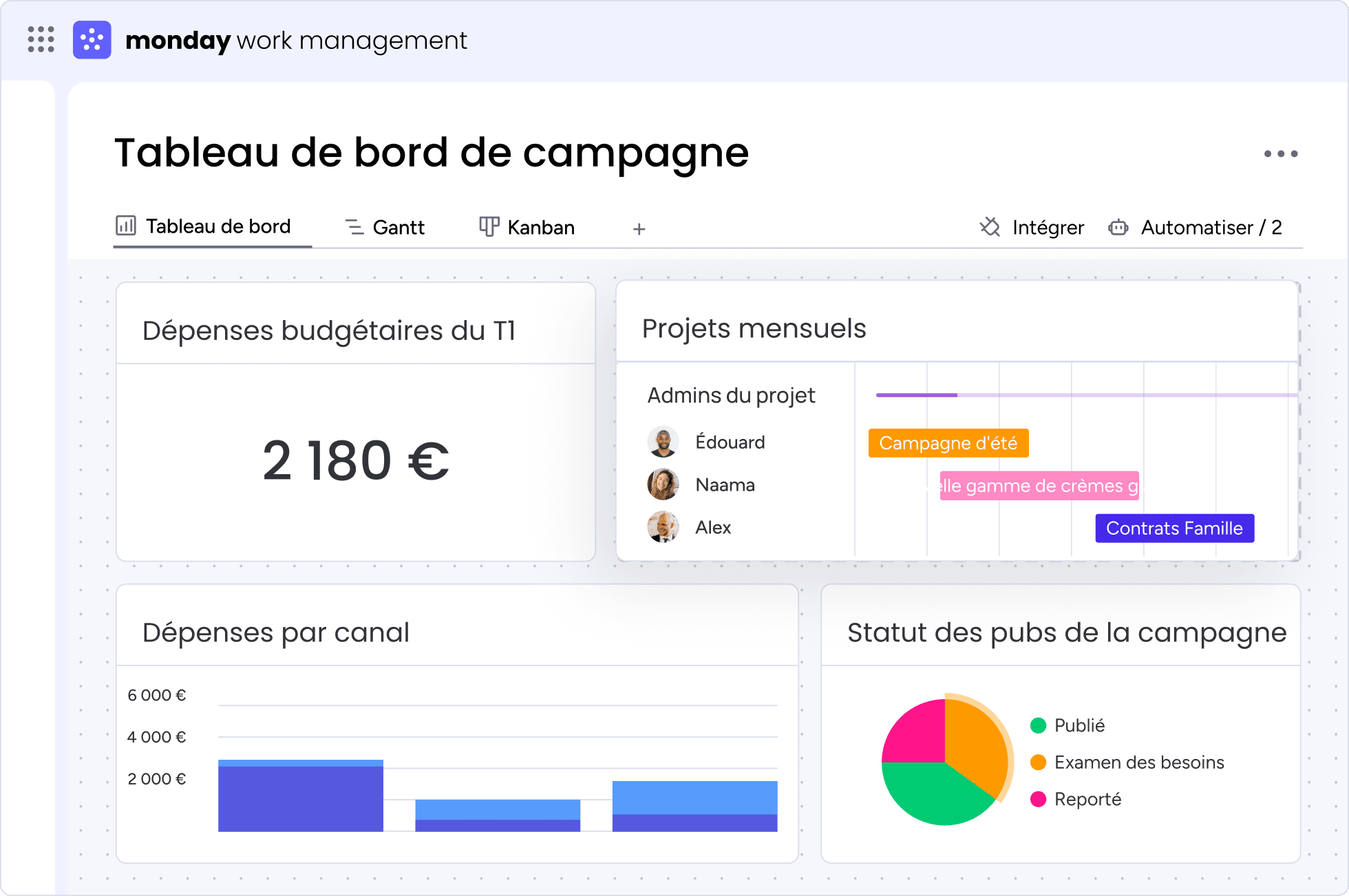Switch to the Tableau de bord tab
This screenshot has width=1349, height=896.
(x=204, y=226)
